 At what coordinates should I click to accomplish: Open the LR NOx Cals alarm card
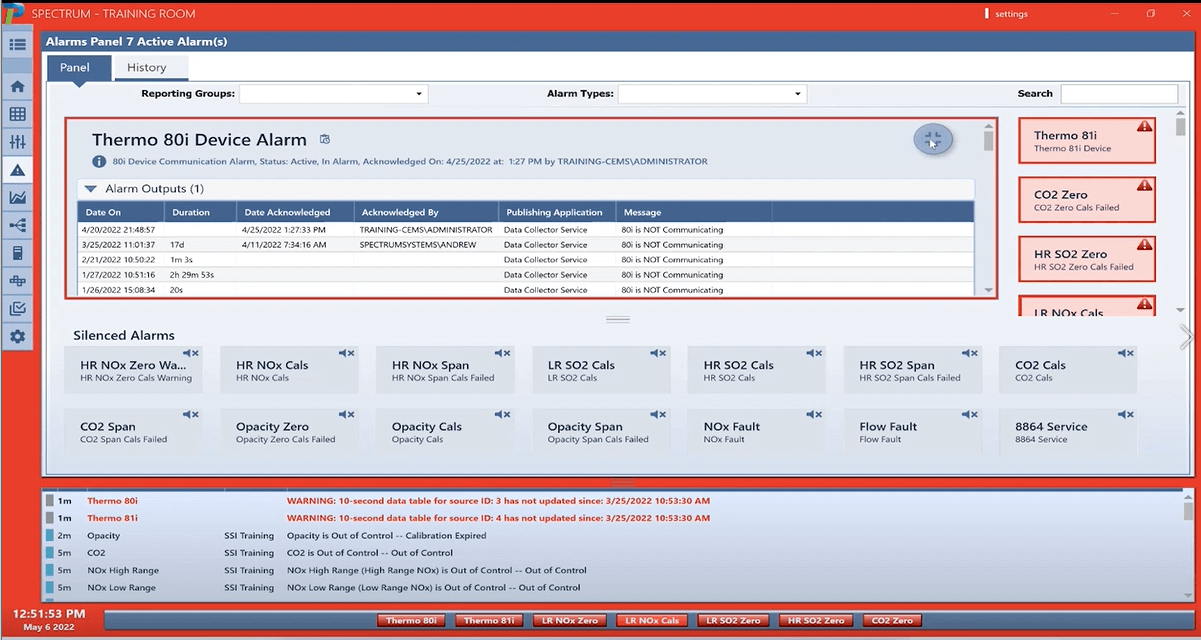point(1087,306)
